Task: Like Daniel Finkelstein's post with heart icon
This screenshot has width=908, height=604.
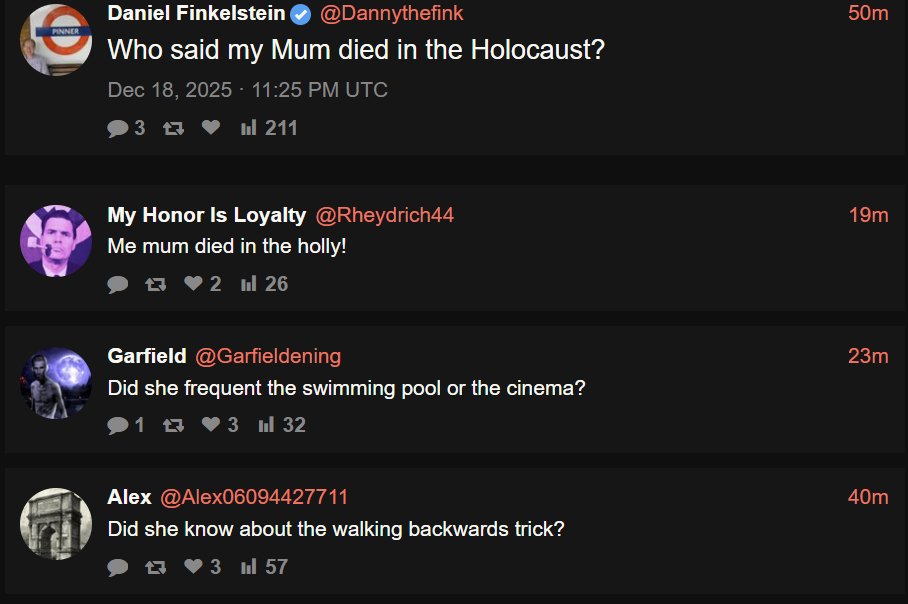Action: 211,127
